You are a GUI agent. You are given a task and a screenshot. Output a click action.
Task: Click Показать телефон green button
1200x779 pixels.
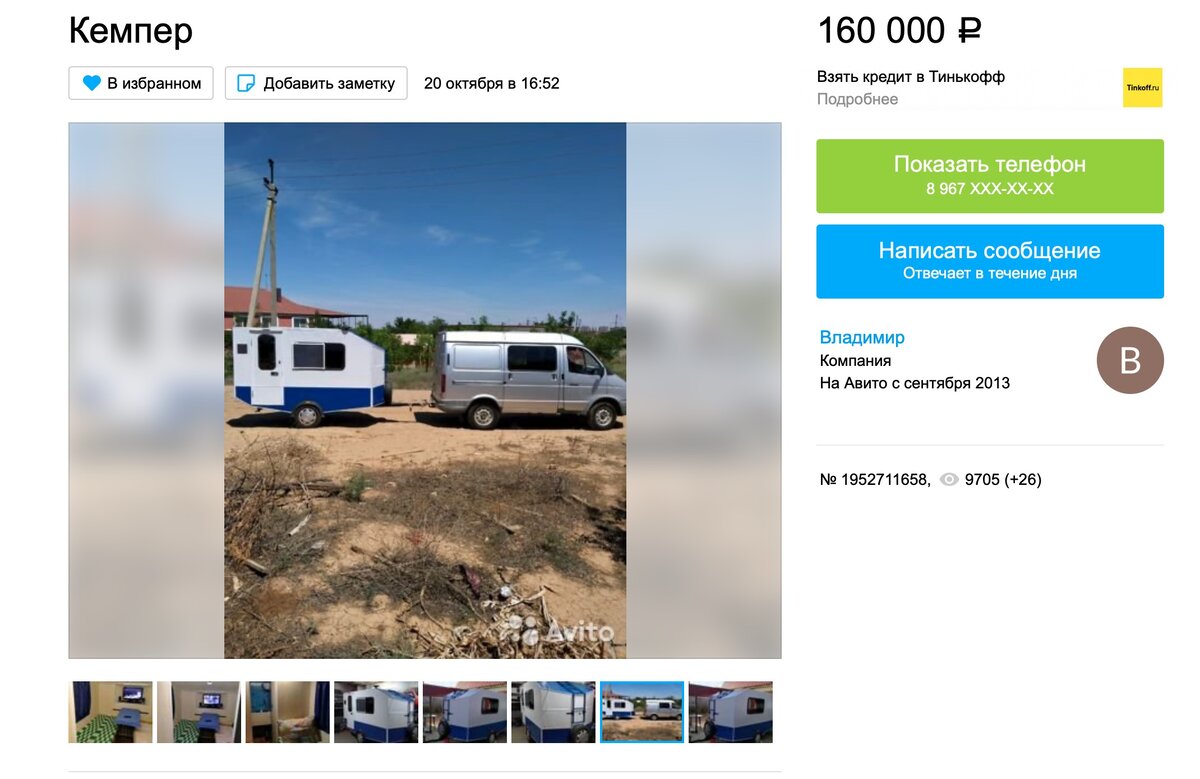pos(990,176)
